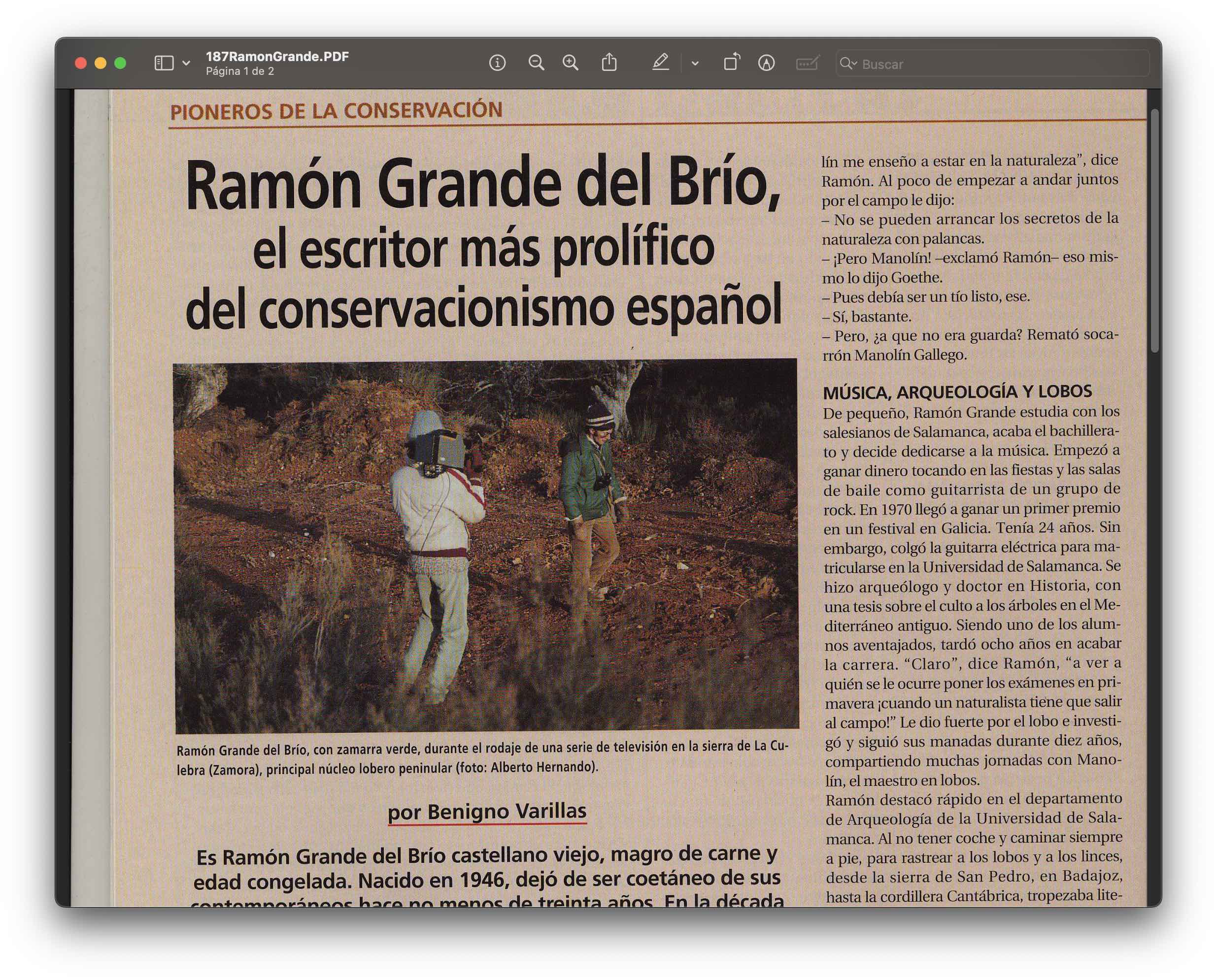Click the text 'del conservacionismo español'
This screenshot has height=980, width=1217.
click(483, 309)
